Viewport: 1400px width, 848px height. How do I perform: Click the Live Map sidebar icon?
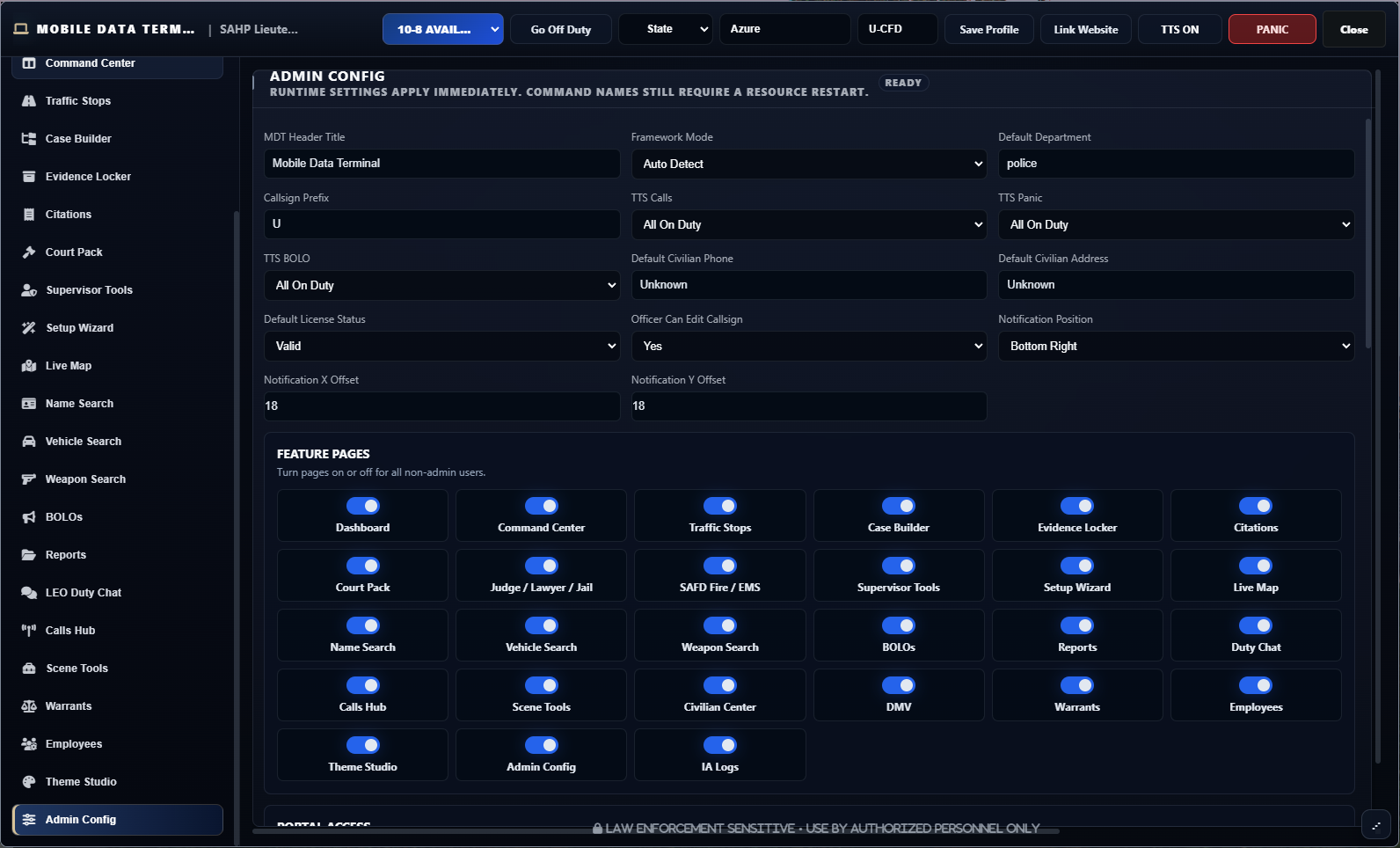tap(29, 366)
